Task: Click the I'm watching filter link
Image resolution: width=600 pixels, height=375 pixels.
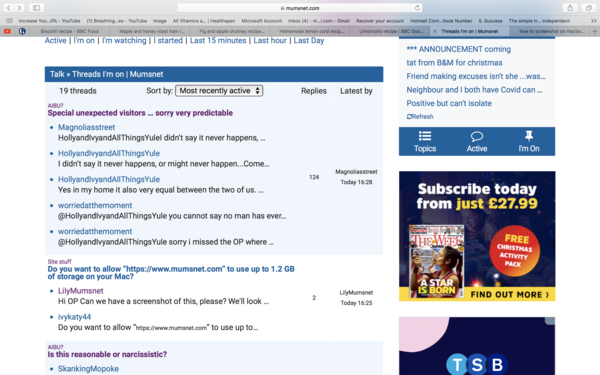Action: (x=124, y=41)
